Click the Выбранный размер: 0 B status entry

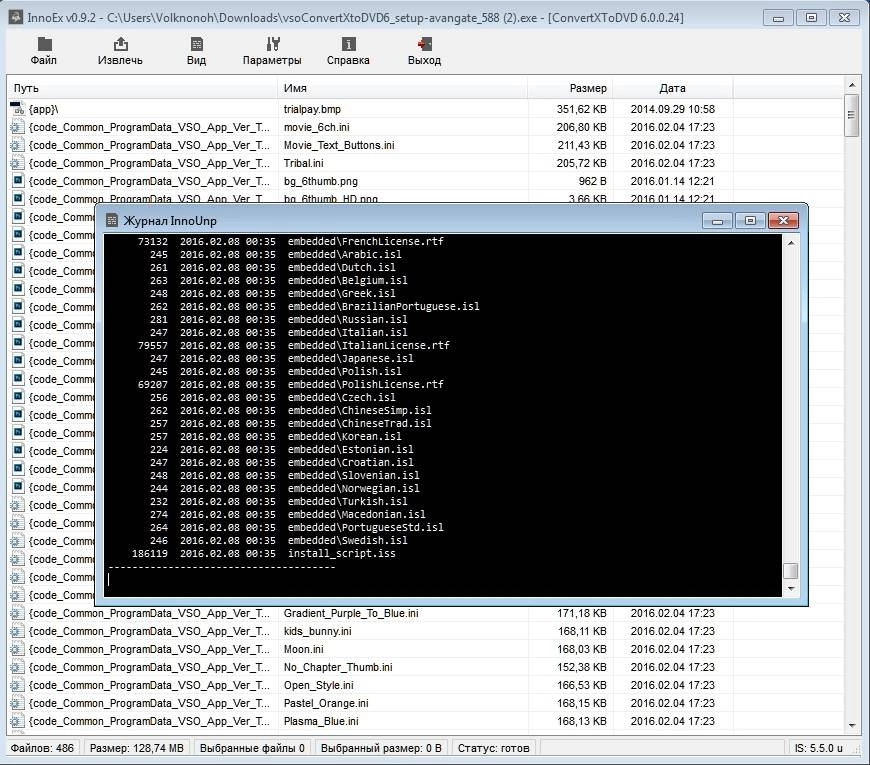coord(381,748)
